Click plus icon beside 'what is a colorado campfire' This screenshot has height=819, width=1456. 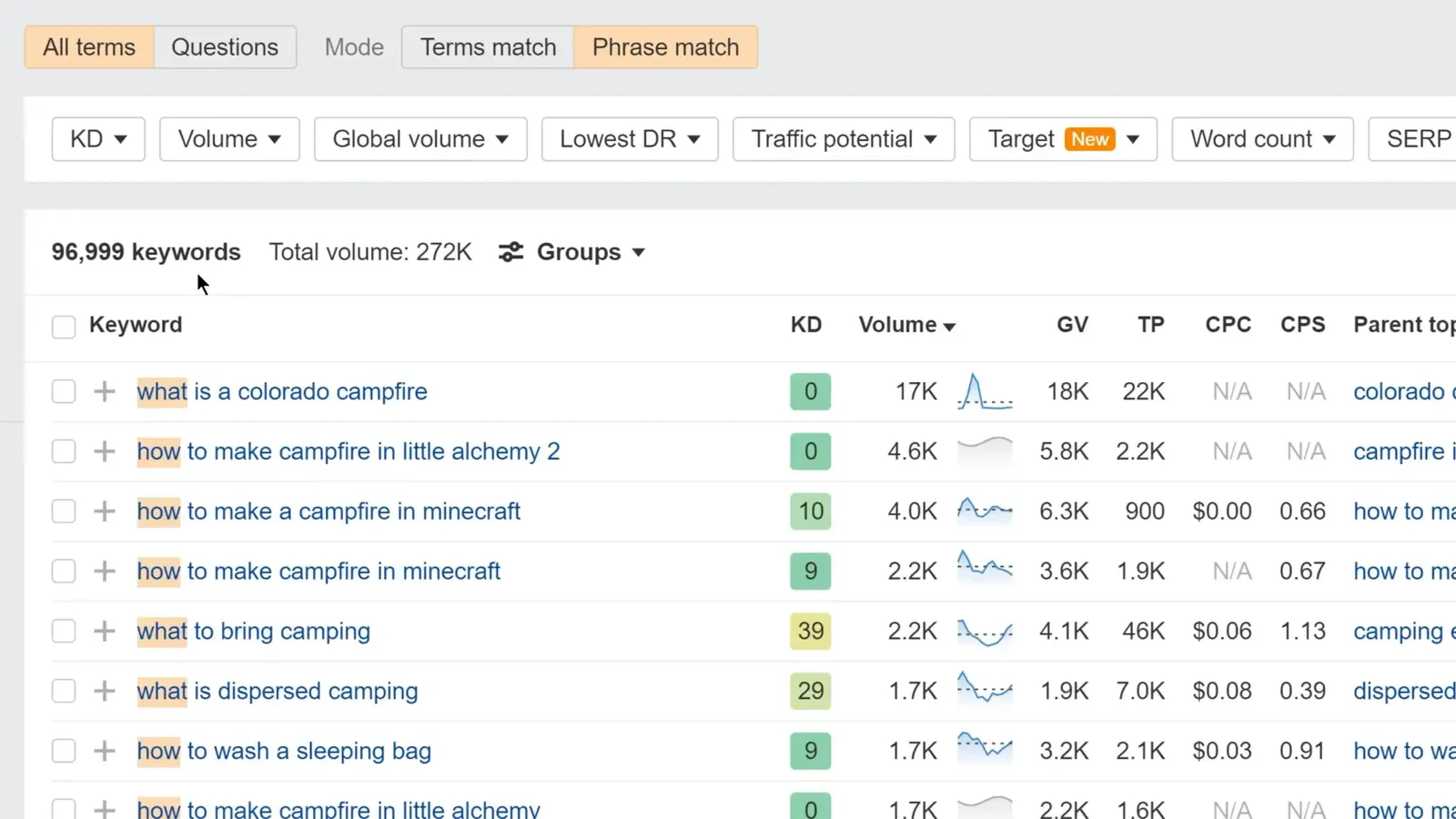(x=105, y=391)
